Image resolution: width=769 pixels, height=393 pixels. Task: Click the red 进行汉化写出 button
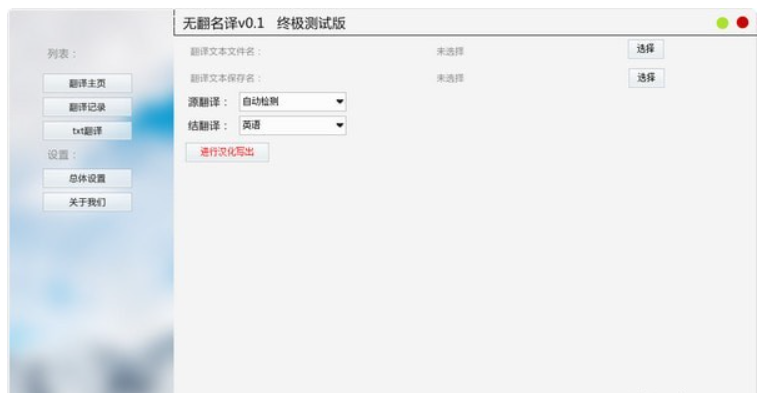coord(227,152)
